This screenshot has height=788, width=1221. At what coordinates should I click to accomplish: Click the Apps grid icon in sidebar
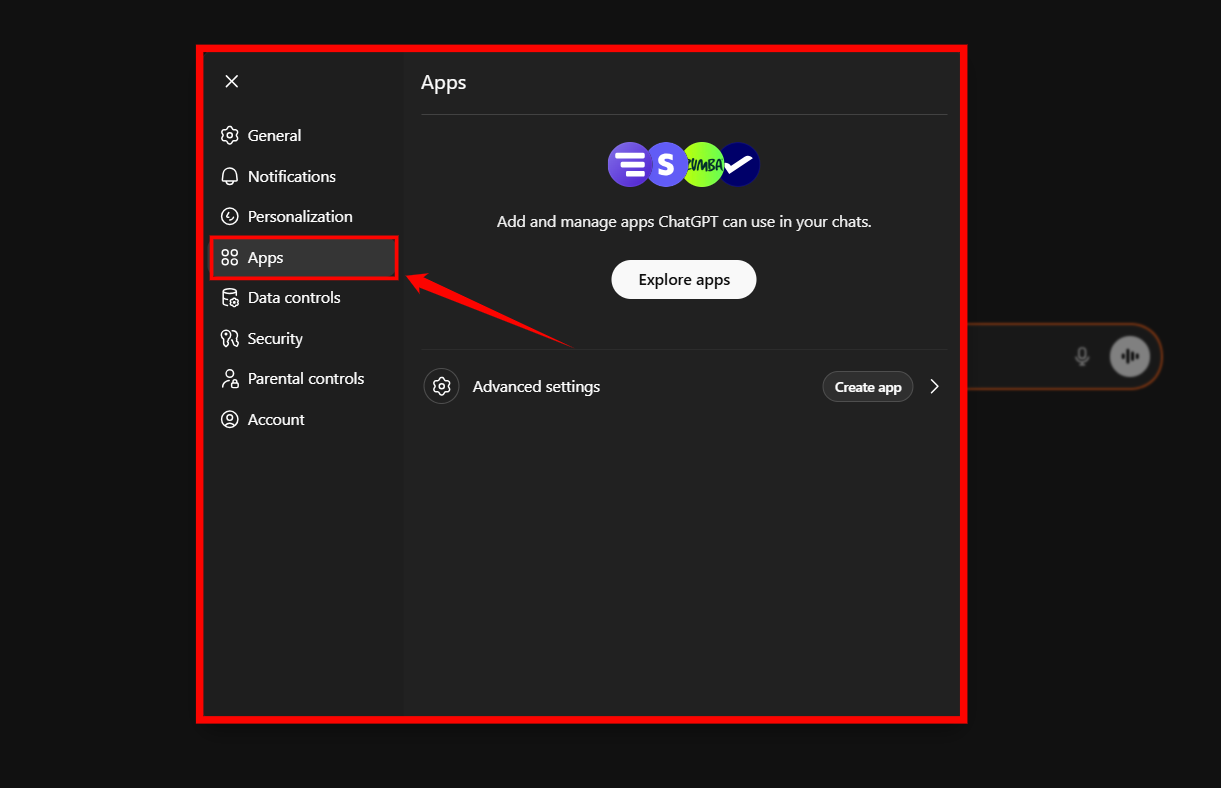pos(230,257)
